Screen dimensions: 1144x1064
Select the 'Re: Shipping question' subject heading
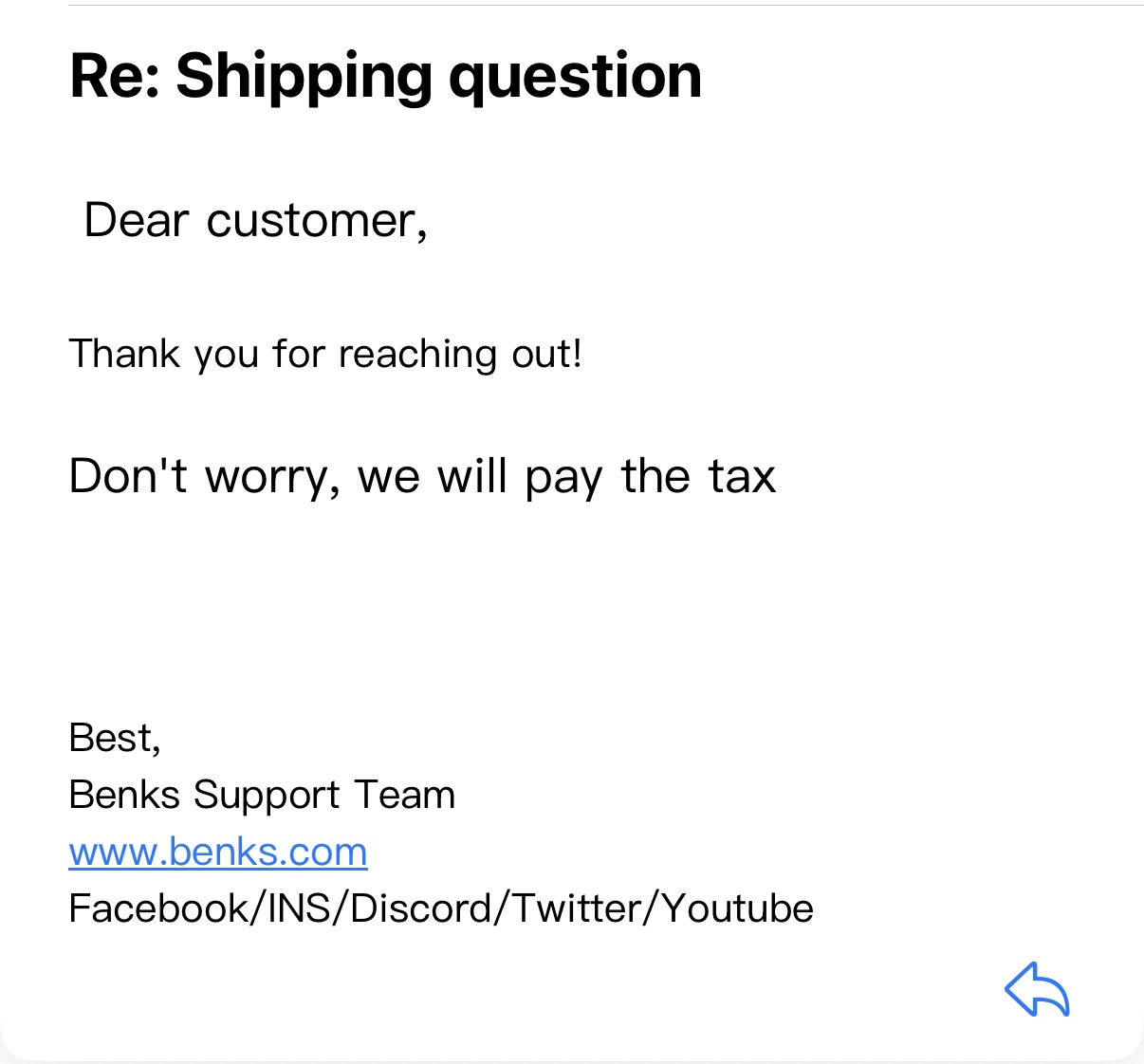[x=386, y=76]
